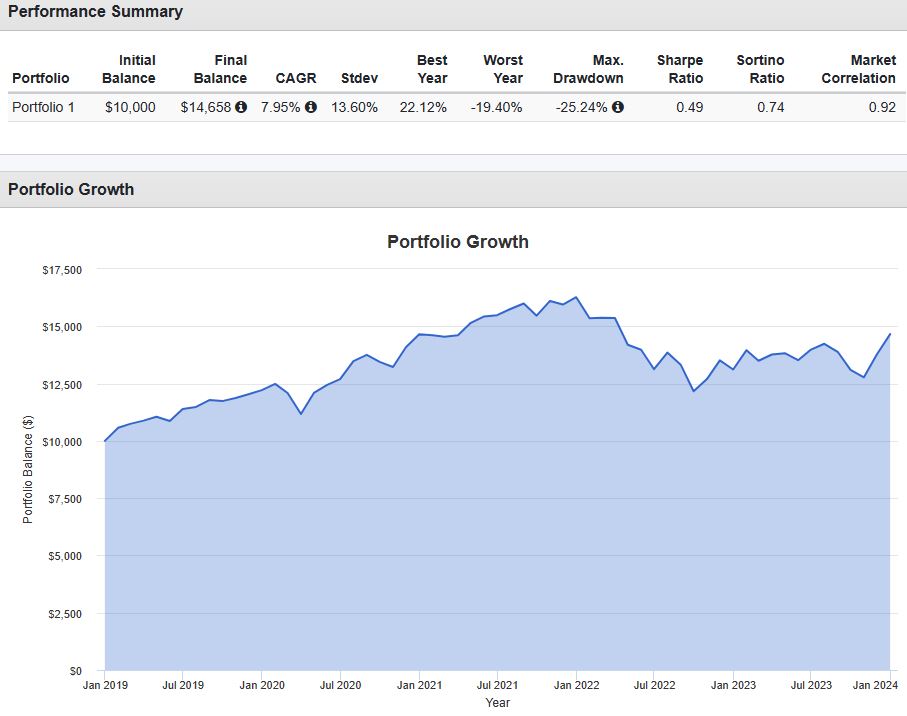Click the Market Correlation column header
This screenshot has width=907, height=716.
pyautogui.click(x=858, y=69)
